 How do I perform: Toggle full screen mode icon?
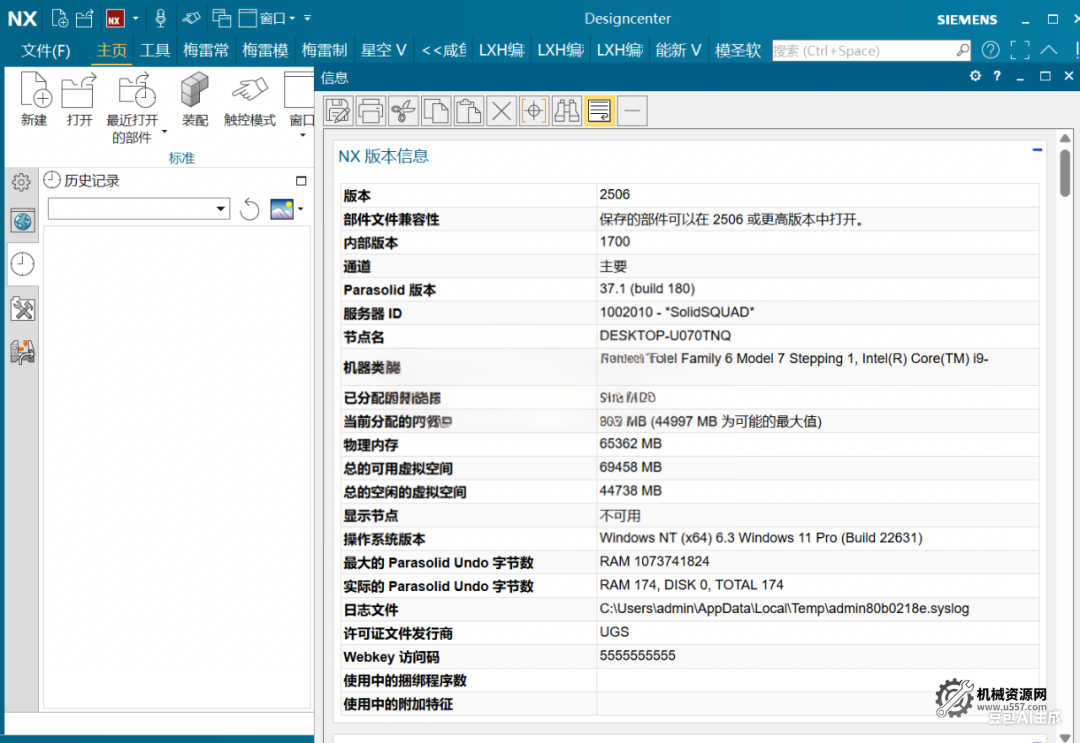click(1019, 50)
